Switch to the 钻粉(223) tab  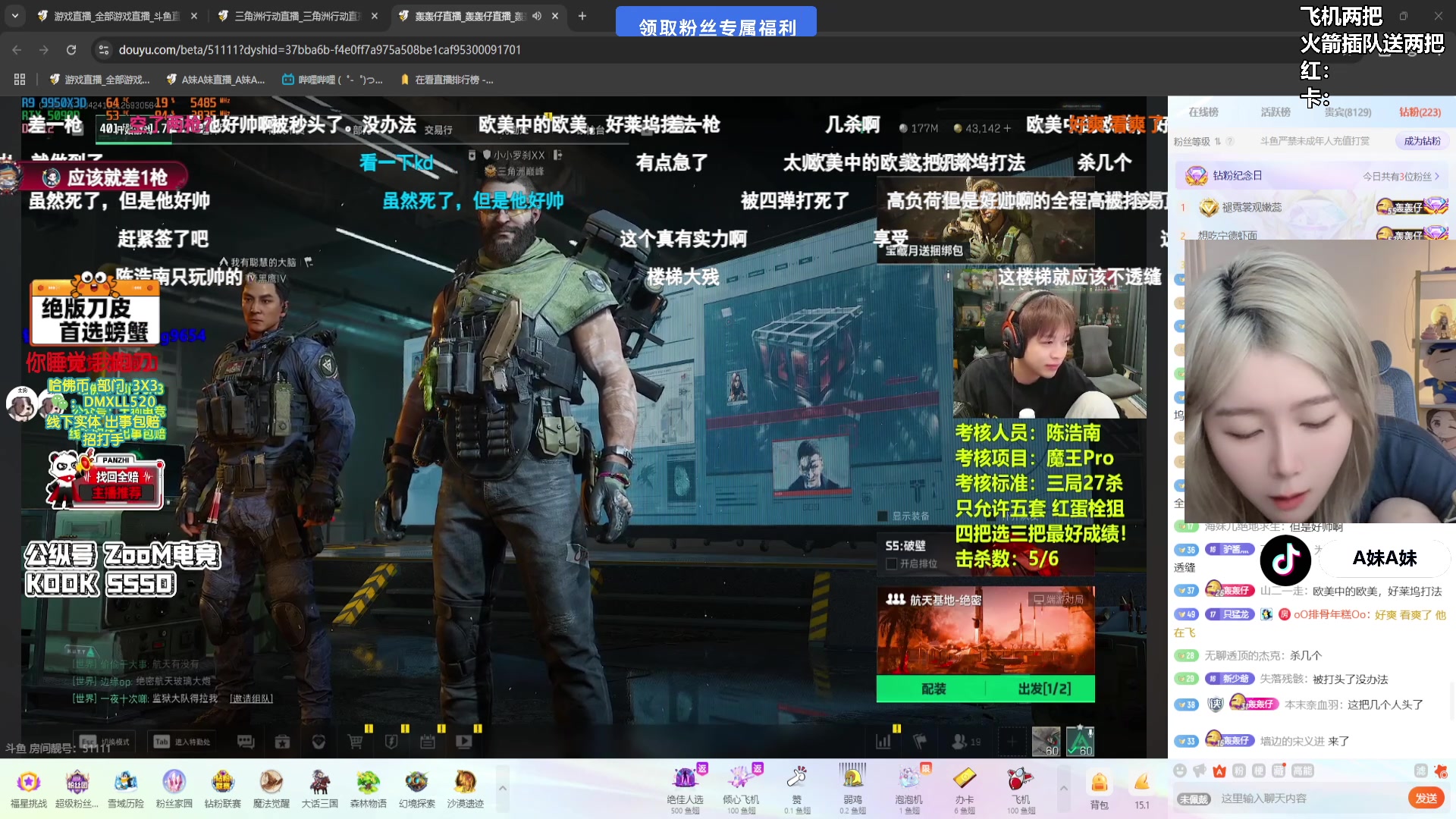tap(1420, 112)
